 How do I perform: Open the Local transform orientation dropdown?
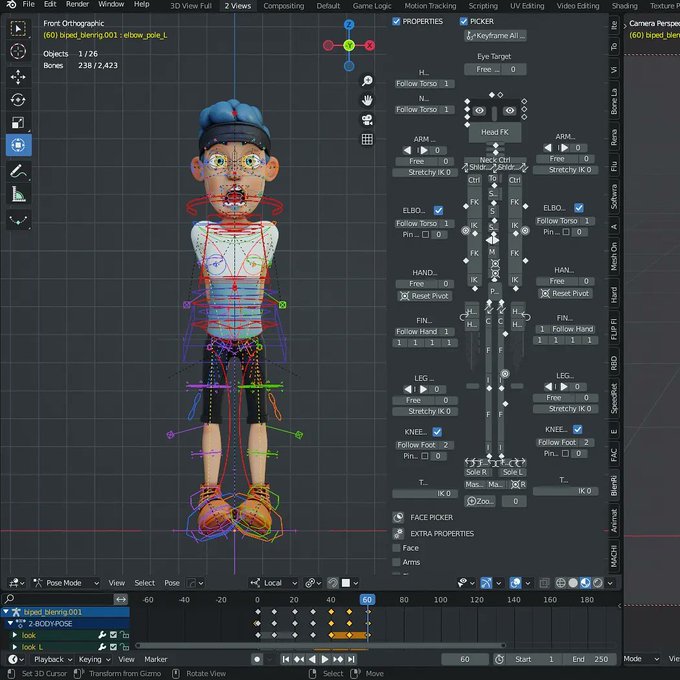pyautogui.click(x=274, y=583)
